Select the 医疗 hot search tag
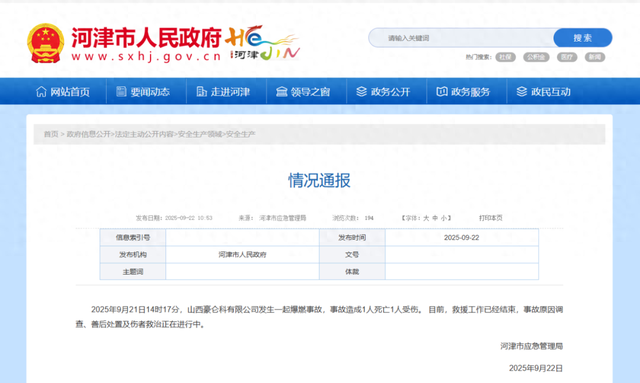 [567, 57]
